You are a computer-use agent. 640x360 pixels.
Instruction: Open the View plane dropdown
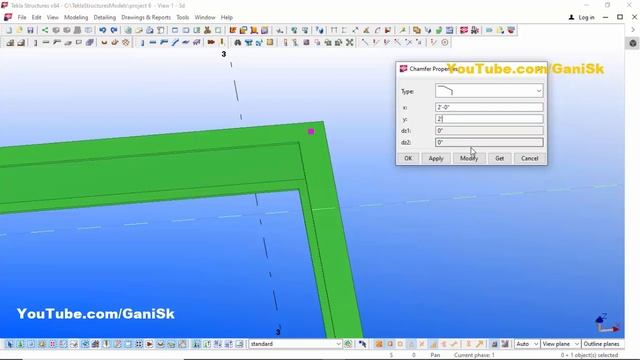[560, 344]
